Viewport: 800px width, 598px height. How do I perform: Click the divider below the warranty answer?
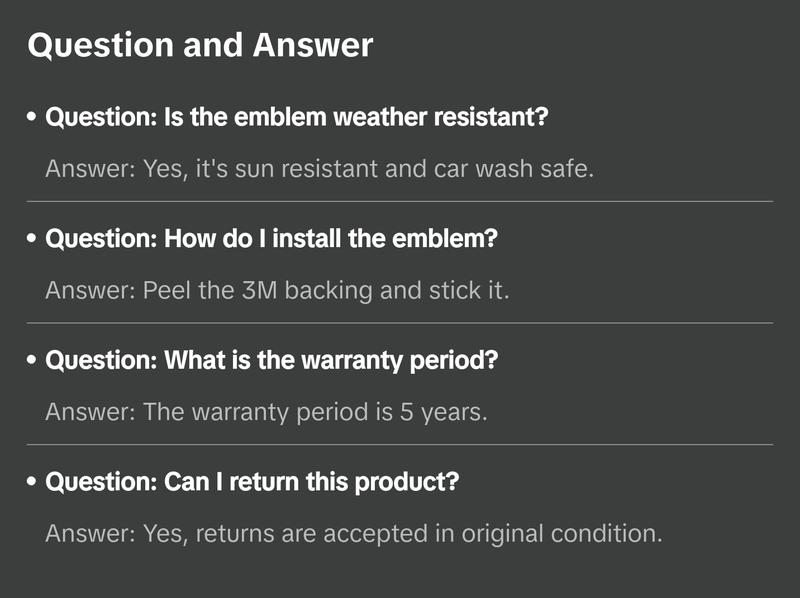(400, 444)
